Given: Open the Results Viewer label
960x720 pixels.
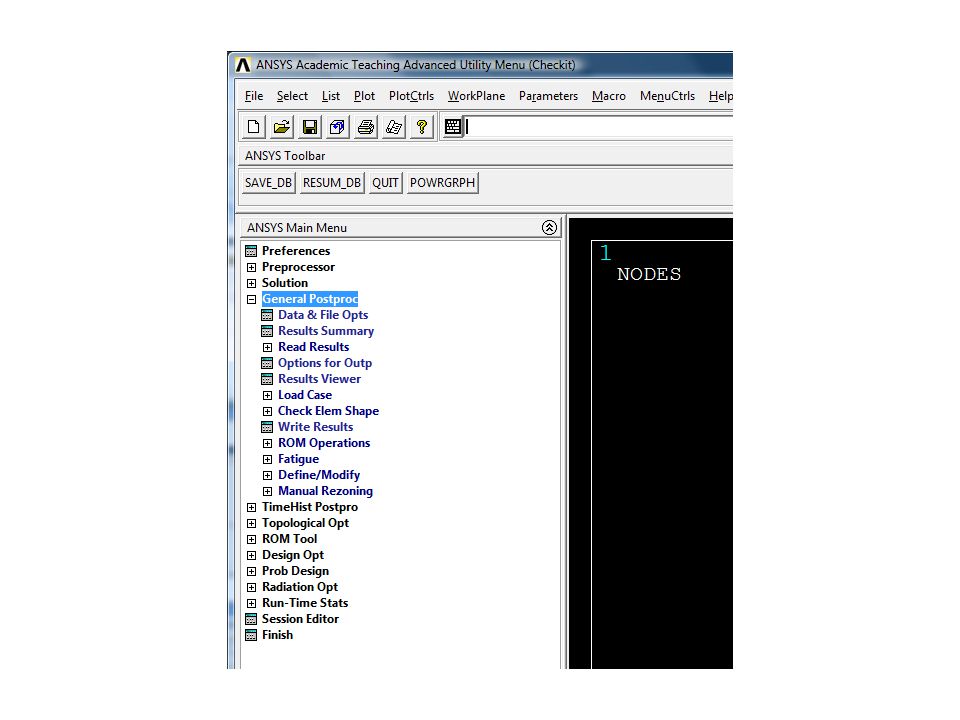Looking at the screenshot, I should 319,379.
